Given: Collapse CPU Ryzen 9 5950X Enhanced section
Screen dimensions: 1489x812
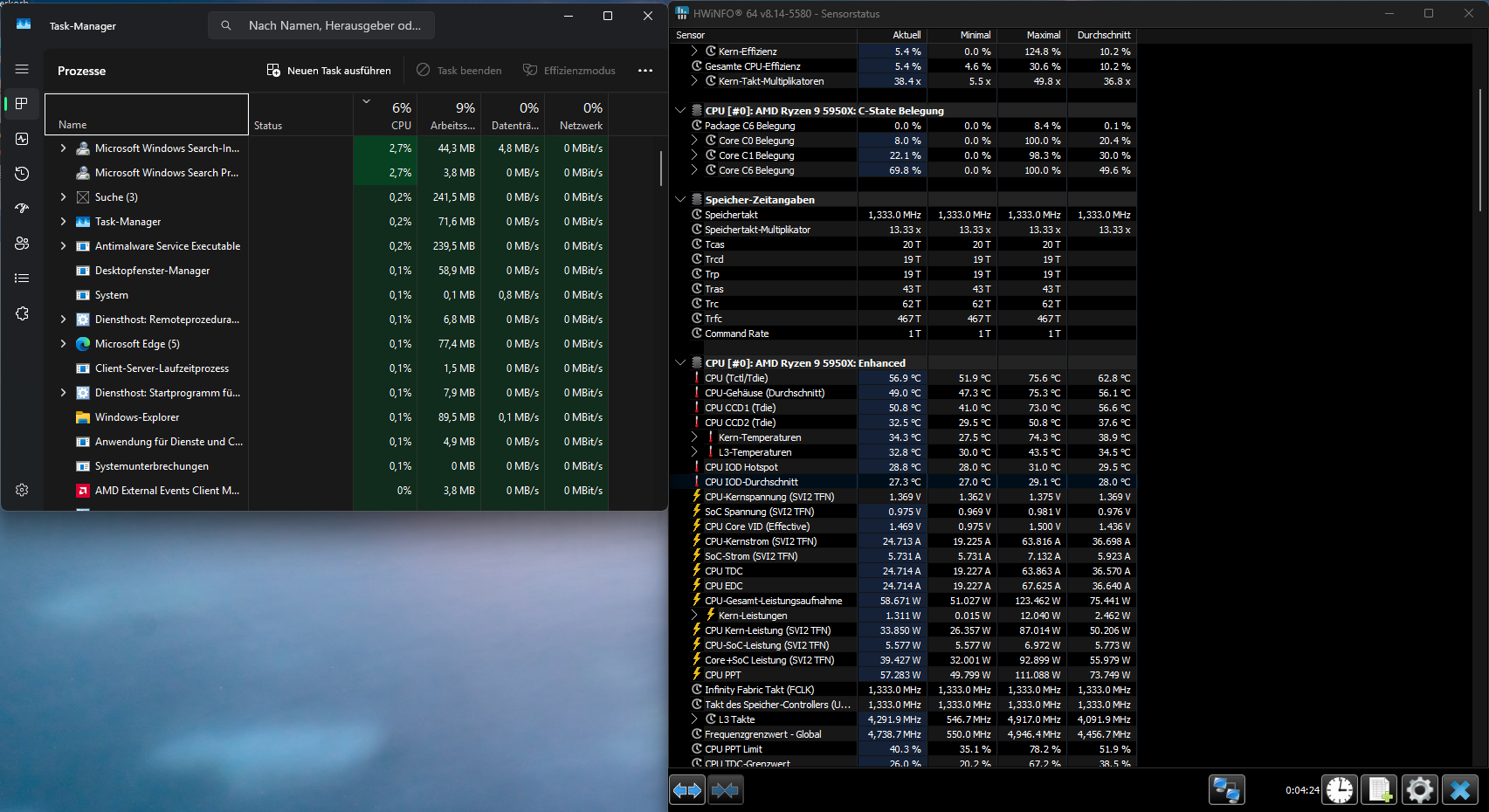Looking at the screenshot, I should point(680,363).
